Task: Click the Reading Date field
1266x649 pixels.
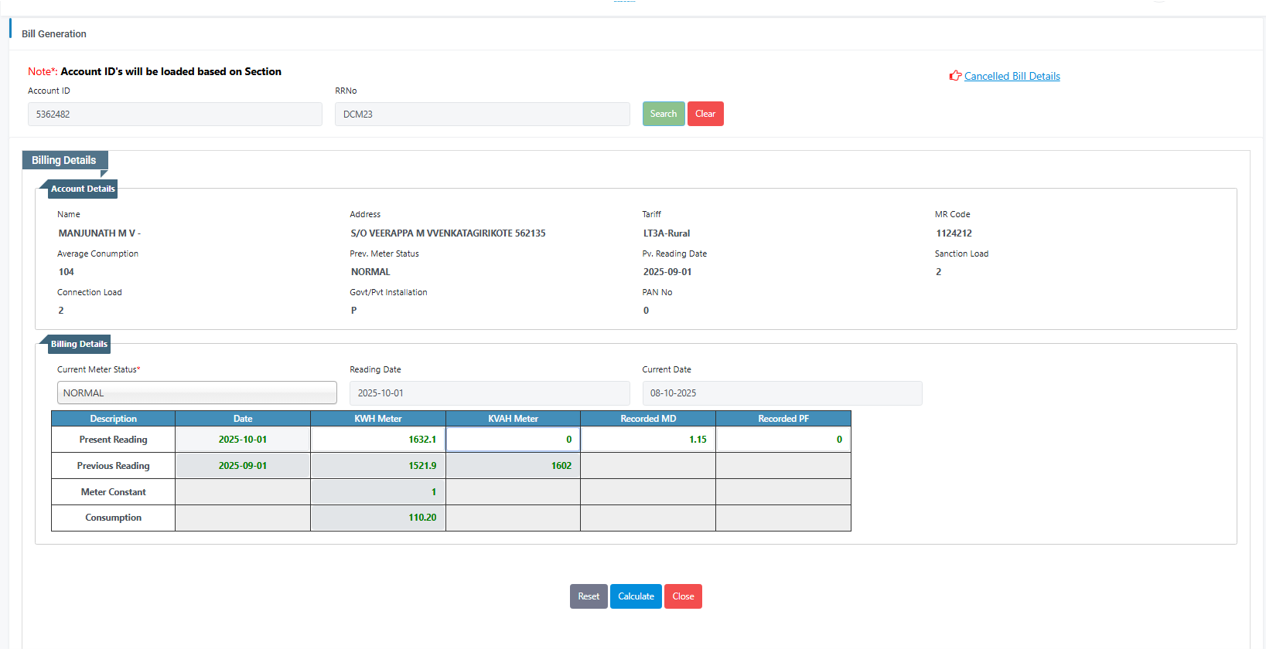Action: point(489,393)
